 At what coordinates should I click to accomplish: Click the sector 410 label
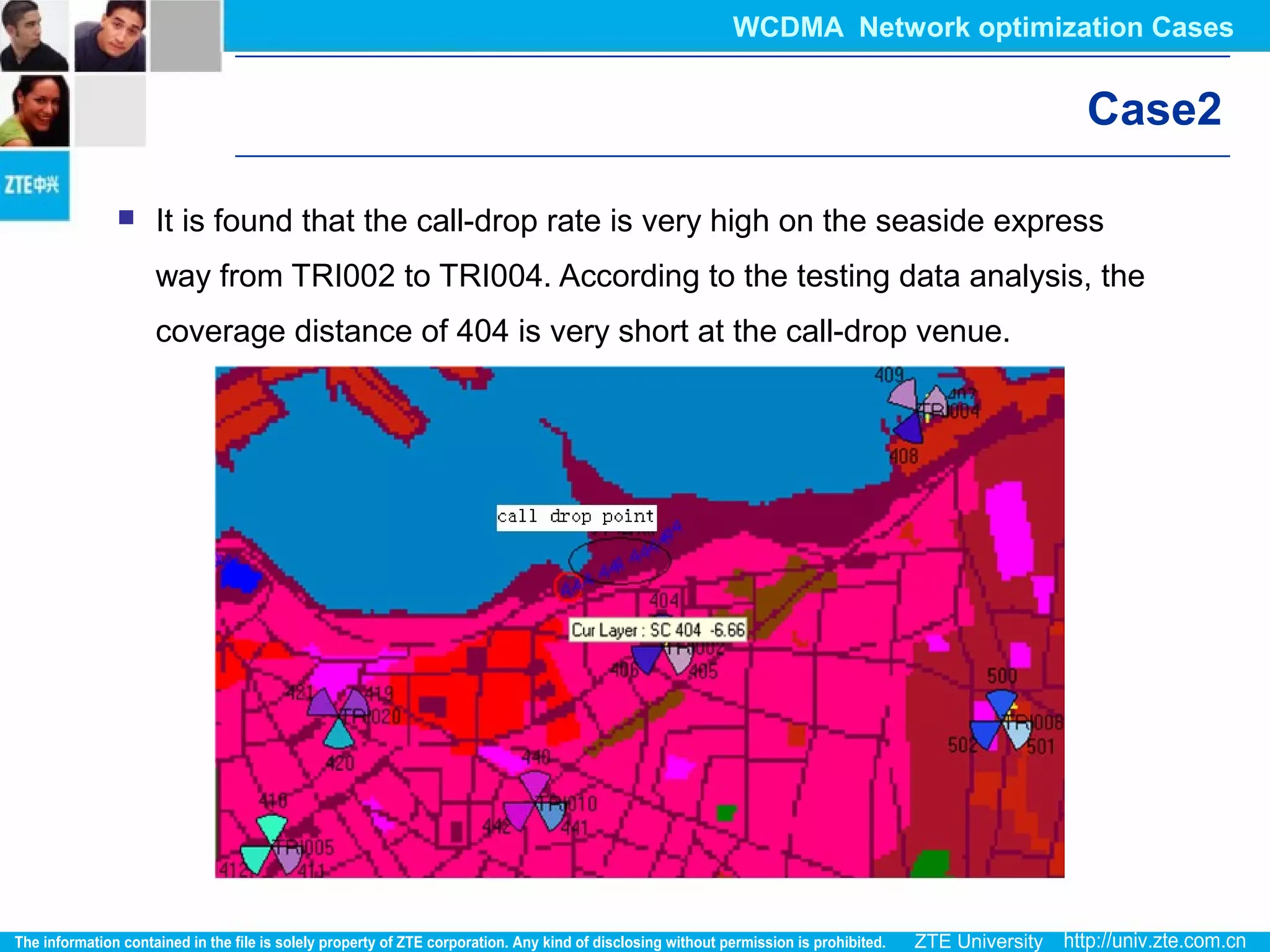coord(273,801)
